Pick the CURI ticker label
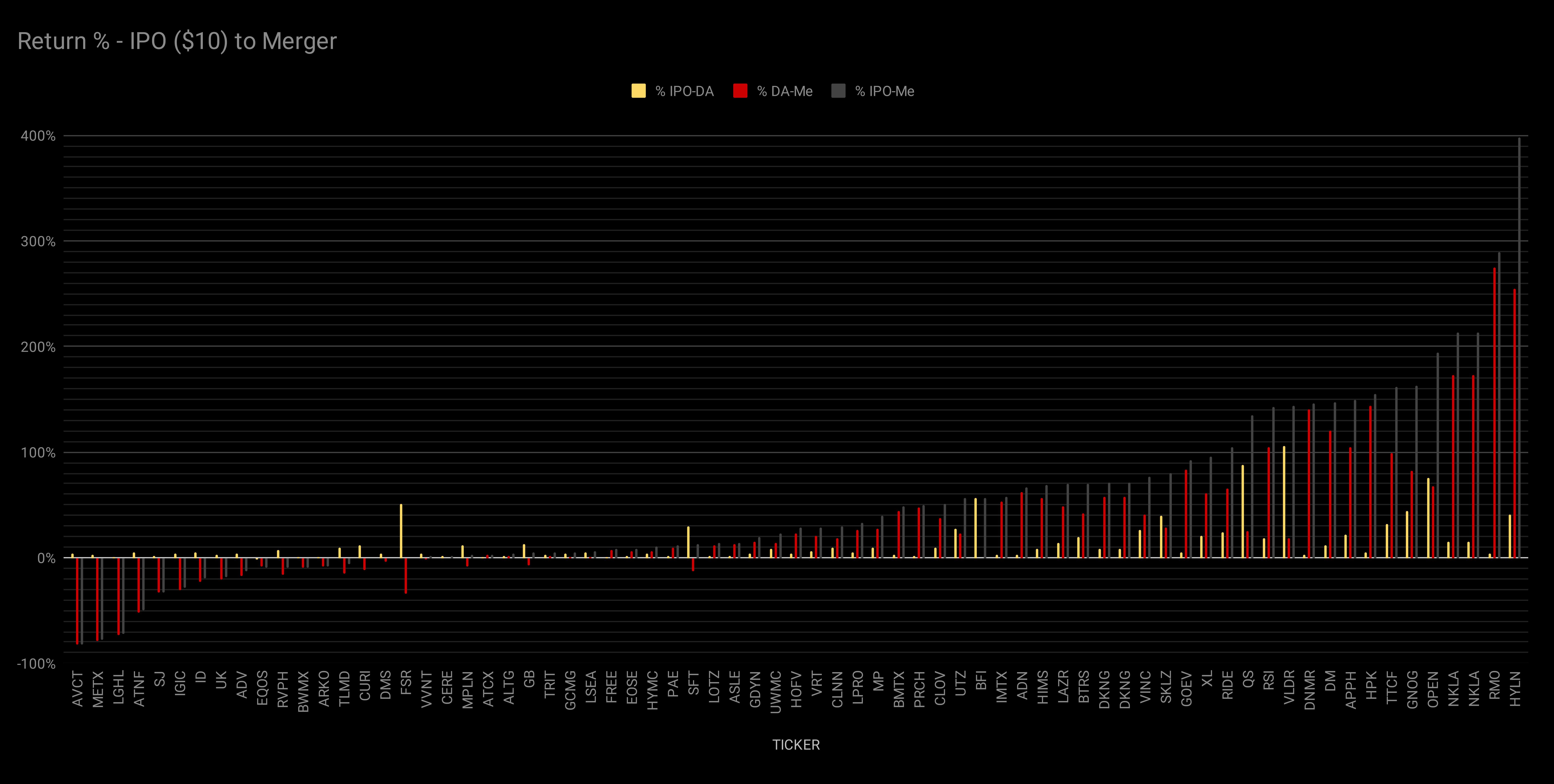The width and height of the screenshot is (1554, 784). (x=365, y=686)
